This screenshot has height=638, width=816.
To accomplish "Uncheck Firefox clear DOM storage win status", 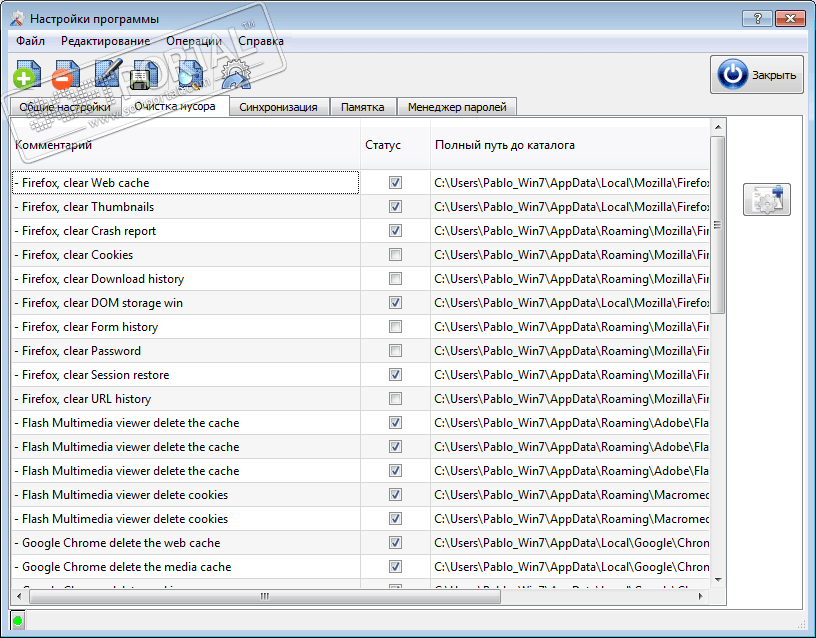I will pyautogui.click(x=396, y=302).
